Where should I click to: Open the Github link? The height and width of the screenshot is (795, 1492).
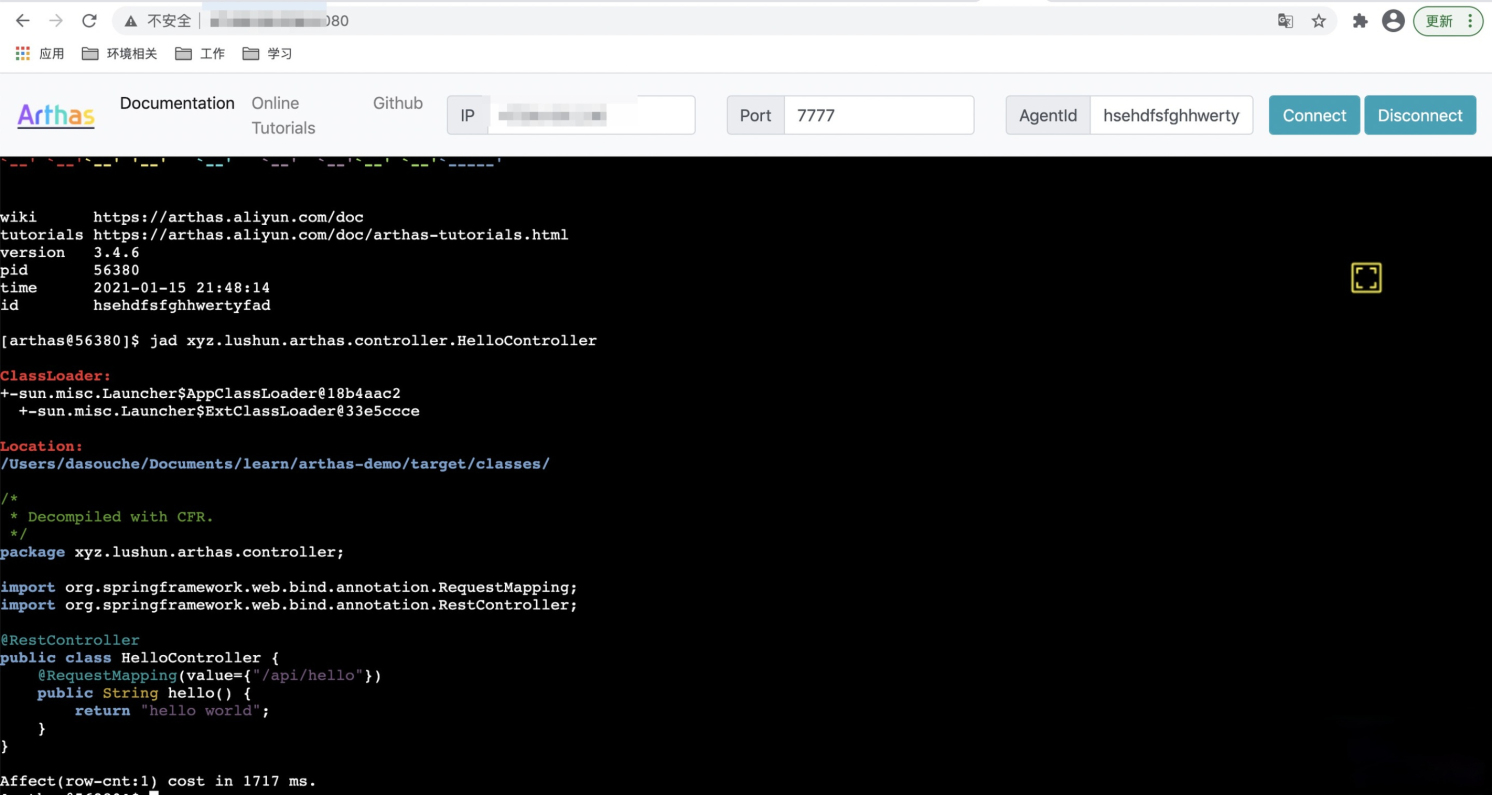(398, 103)
